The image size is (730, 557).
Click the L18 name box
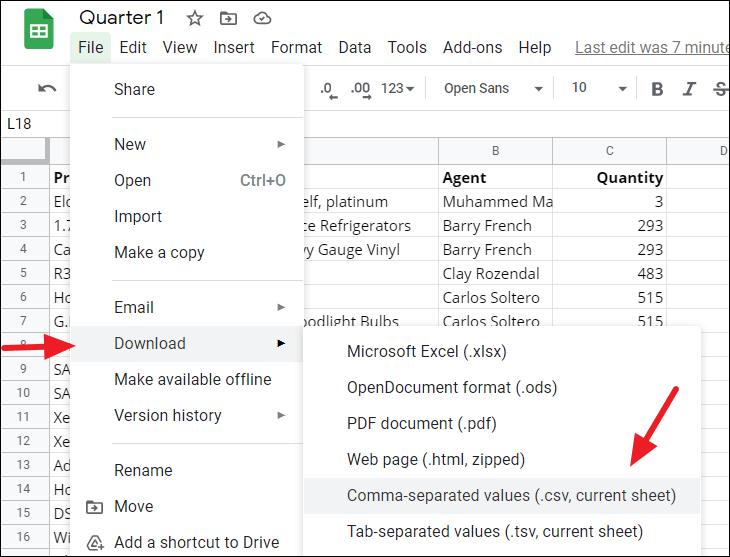pos(20,124)
